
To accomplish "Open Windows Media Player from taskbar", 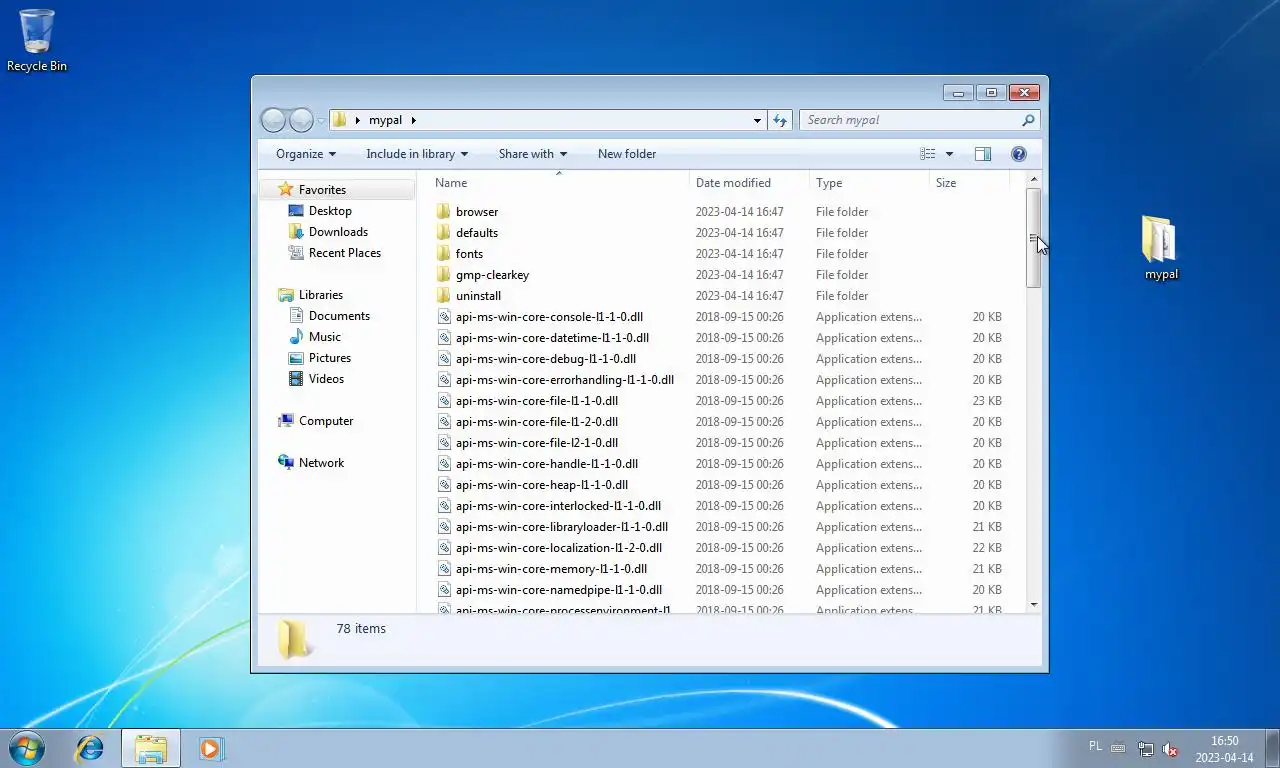I will coord(211,748).
